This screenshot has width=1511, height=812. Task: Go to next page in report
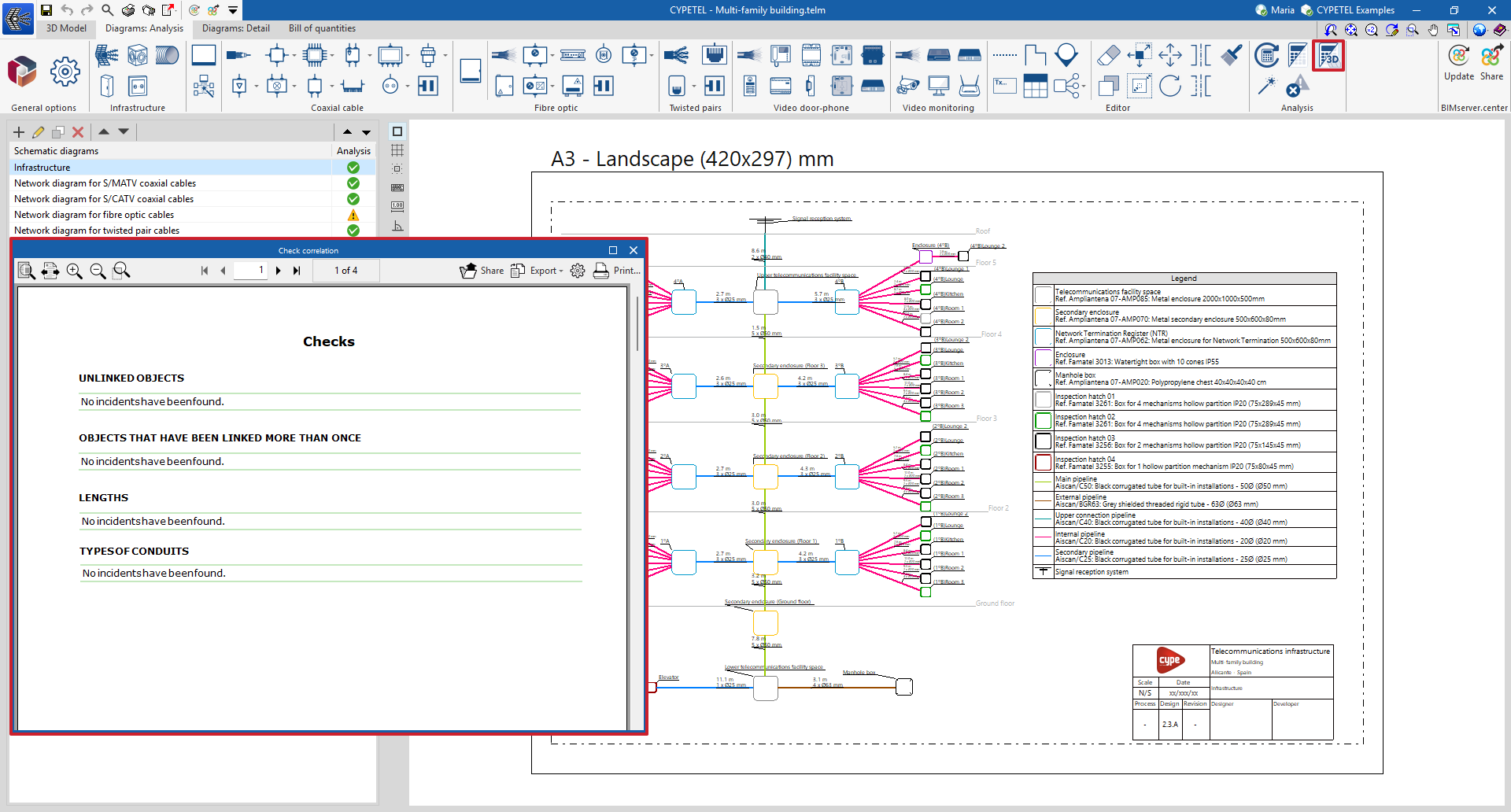coord(279,271)
